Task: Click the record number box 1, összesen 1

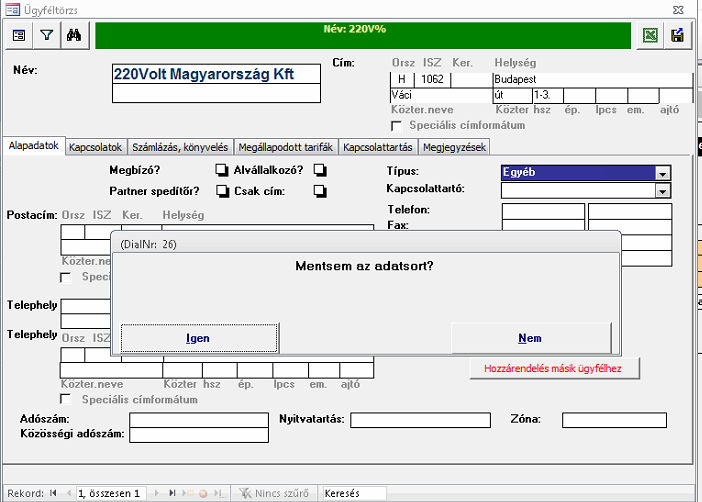Action: tap(112, 493)
